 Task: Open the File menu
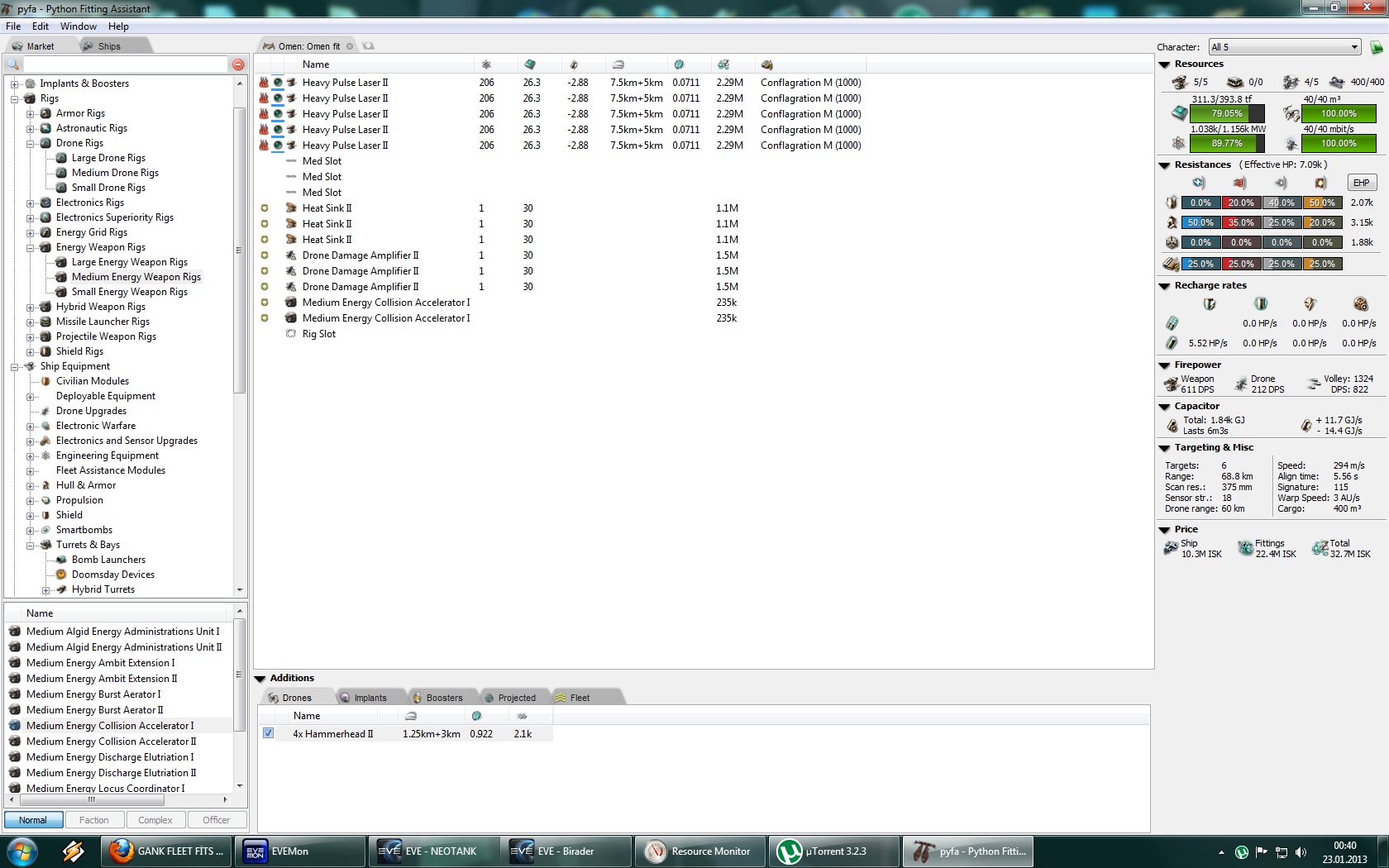[13, 26]
